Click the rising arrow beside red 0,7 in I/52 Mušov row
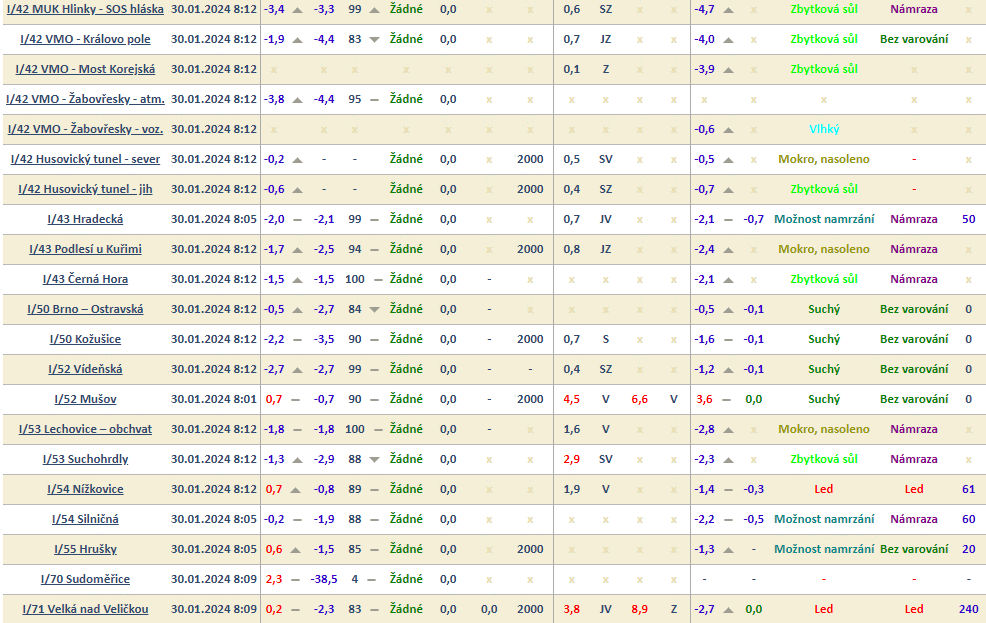This screenshot has width=986, height=623. (297, 399)
